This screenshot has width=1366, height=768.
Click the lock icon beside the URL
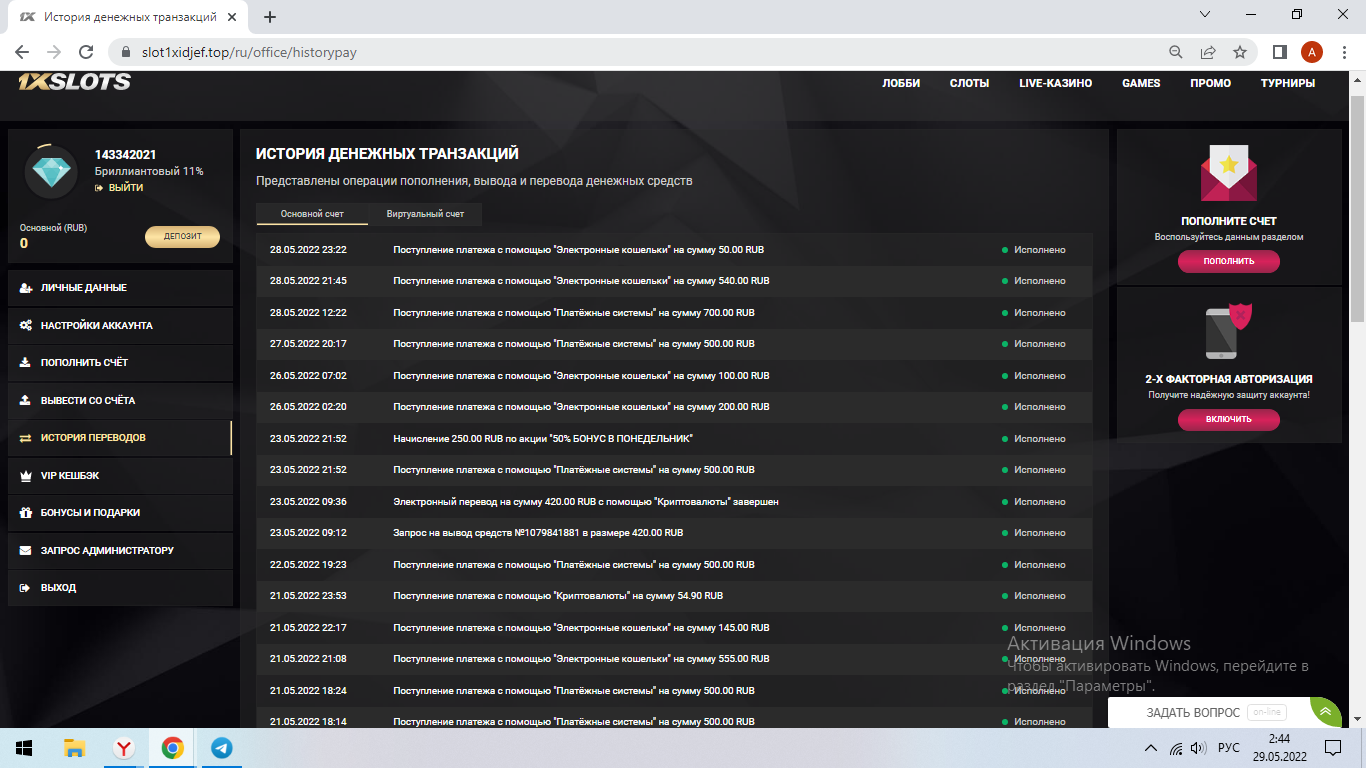pos(126,52)
